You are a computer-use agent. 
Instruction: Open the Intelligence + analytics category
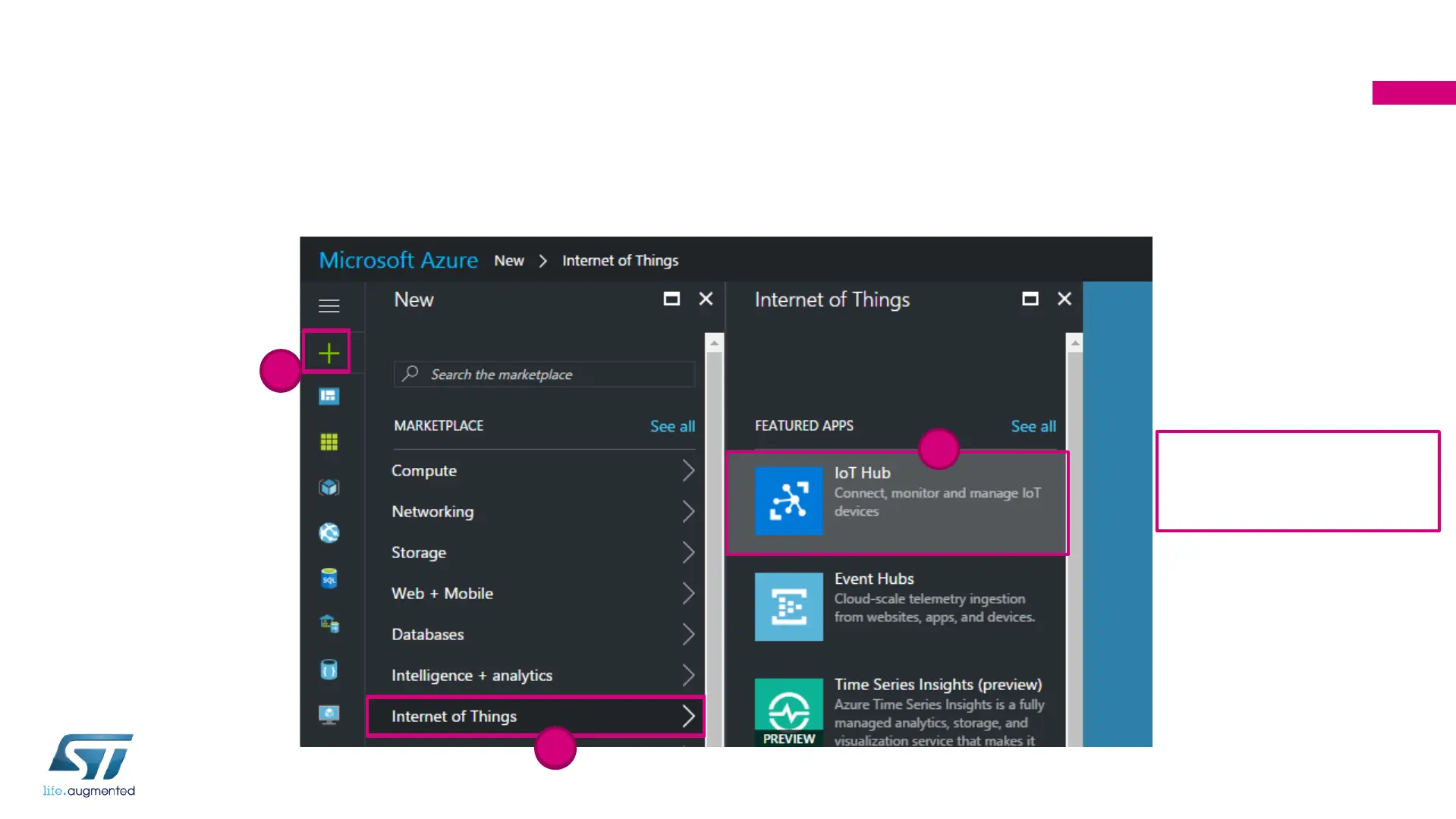point(543,676)
